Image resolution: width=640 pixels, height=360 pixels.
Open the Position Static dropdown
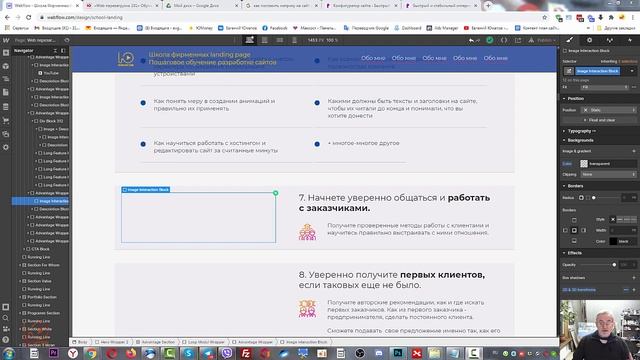[608, 110]
